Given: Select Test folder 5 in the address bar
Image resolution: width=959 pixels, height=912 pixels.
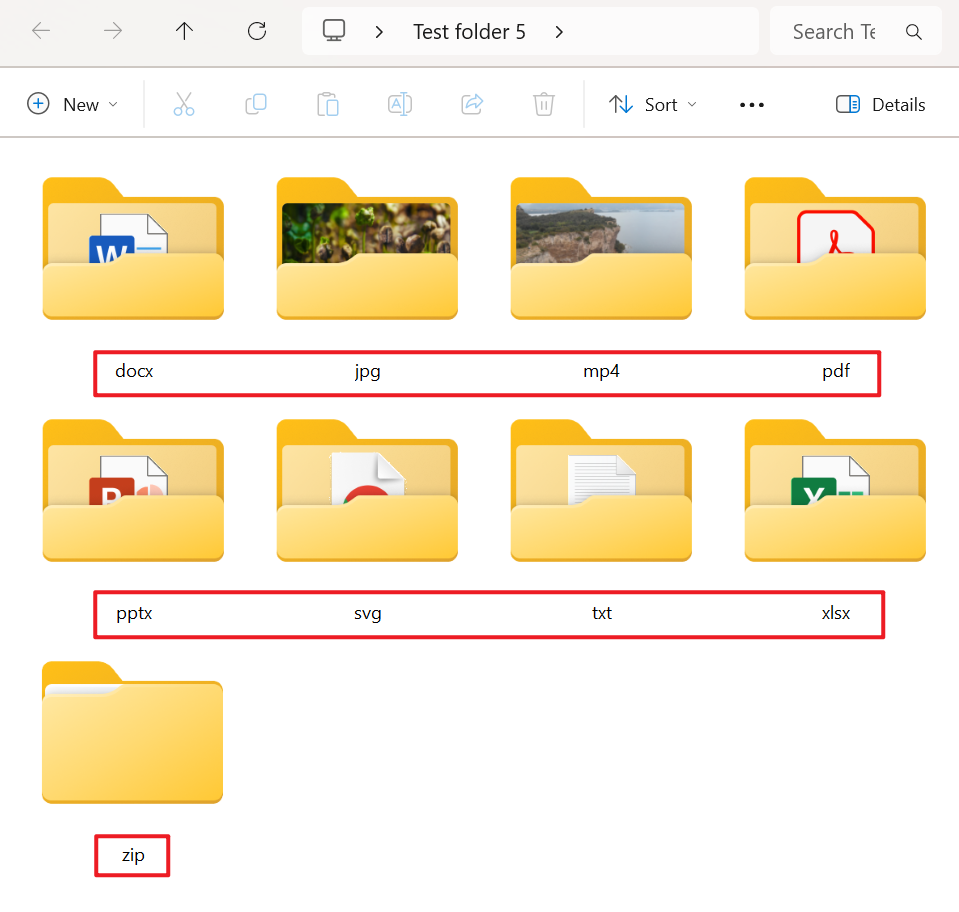Looking at the screenshot, I should (x=469, y=32).
